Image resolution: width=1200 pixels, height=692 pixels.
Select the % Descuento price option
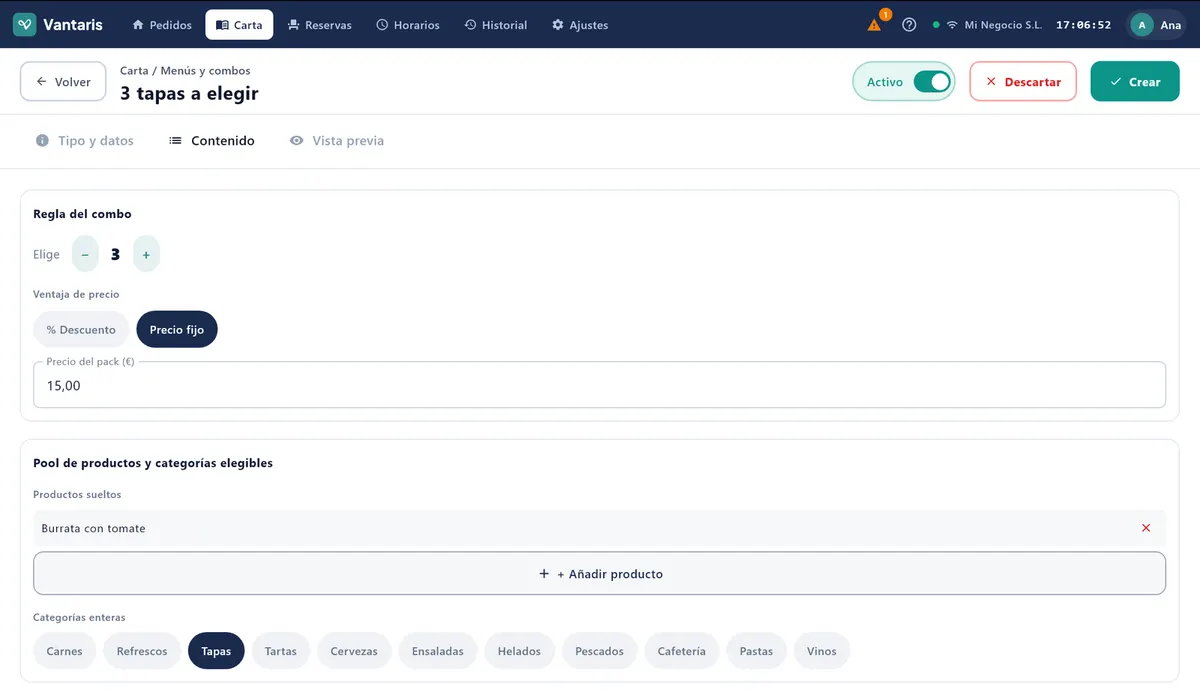81,329
